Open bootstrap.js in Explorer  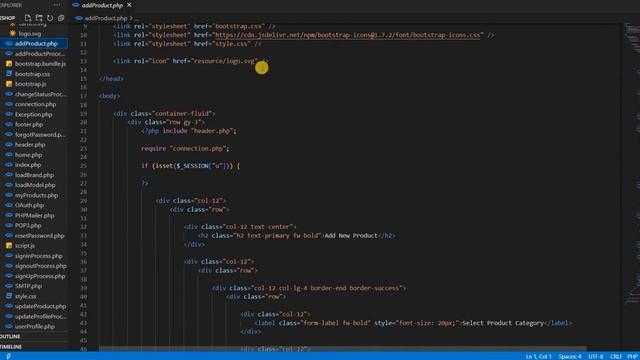click(30, 84)
